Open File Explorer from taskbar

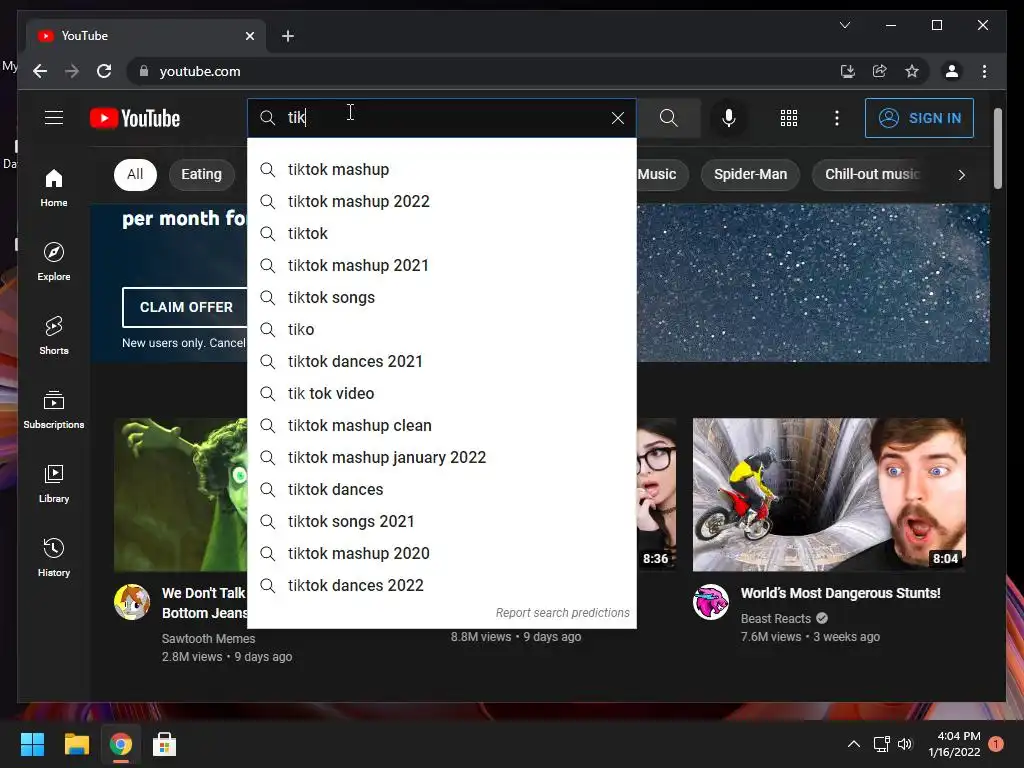coord(76,744)
